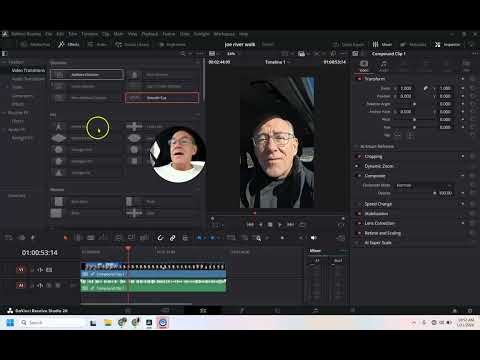
Task: Stop playback in the viewer
Action: tap(270, 225)
